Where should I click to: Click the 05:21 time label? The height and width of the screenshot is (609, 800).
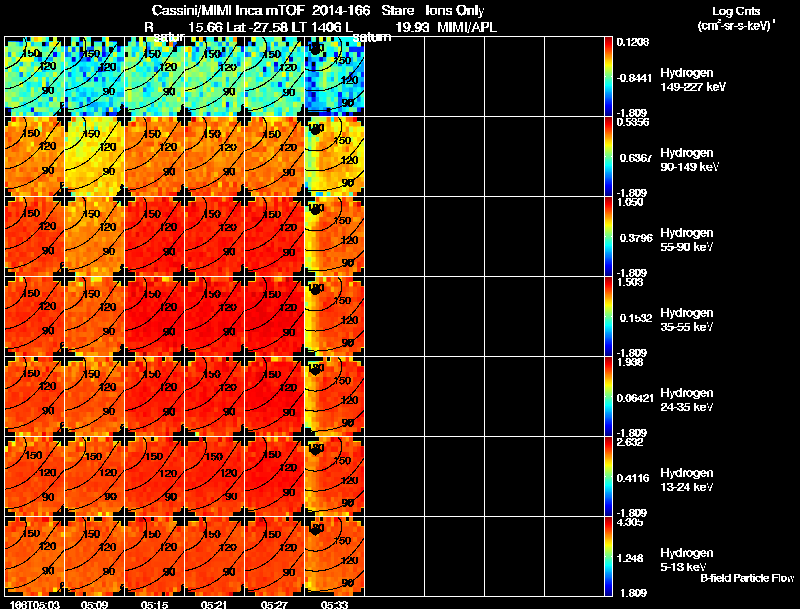click(215, 604)
